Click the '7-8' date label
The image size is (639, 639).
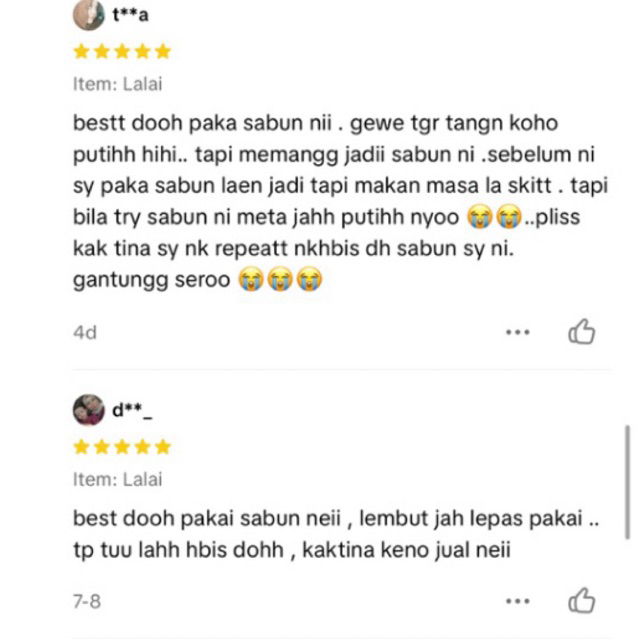(x=87, y=602)
